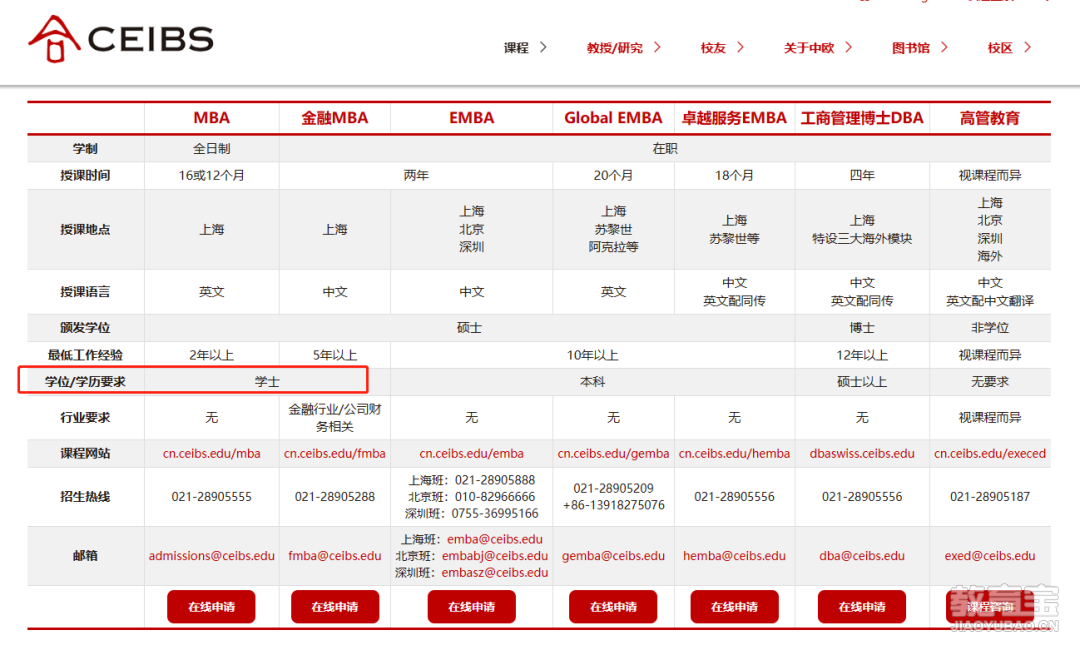Open the cn.ceibs.edu/emba website link
The width and height of the screenshot is (1080, 655).
[472, 453]
